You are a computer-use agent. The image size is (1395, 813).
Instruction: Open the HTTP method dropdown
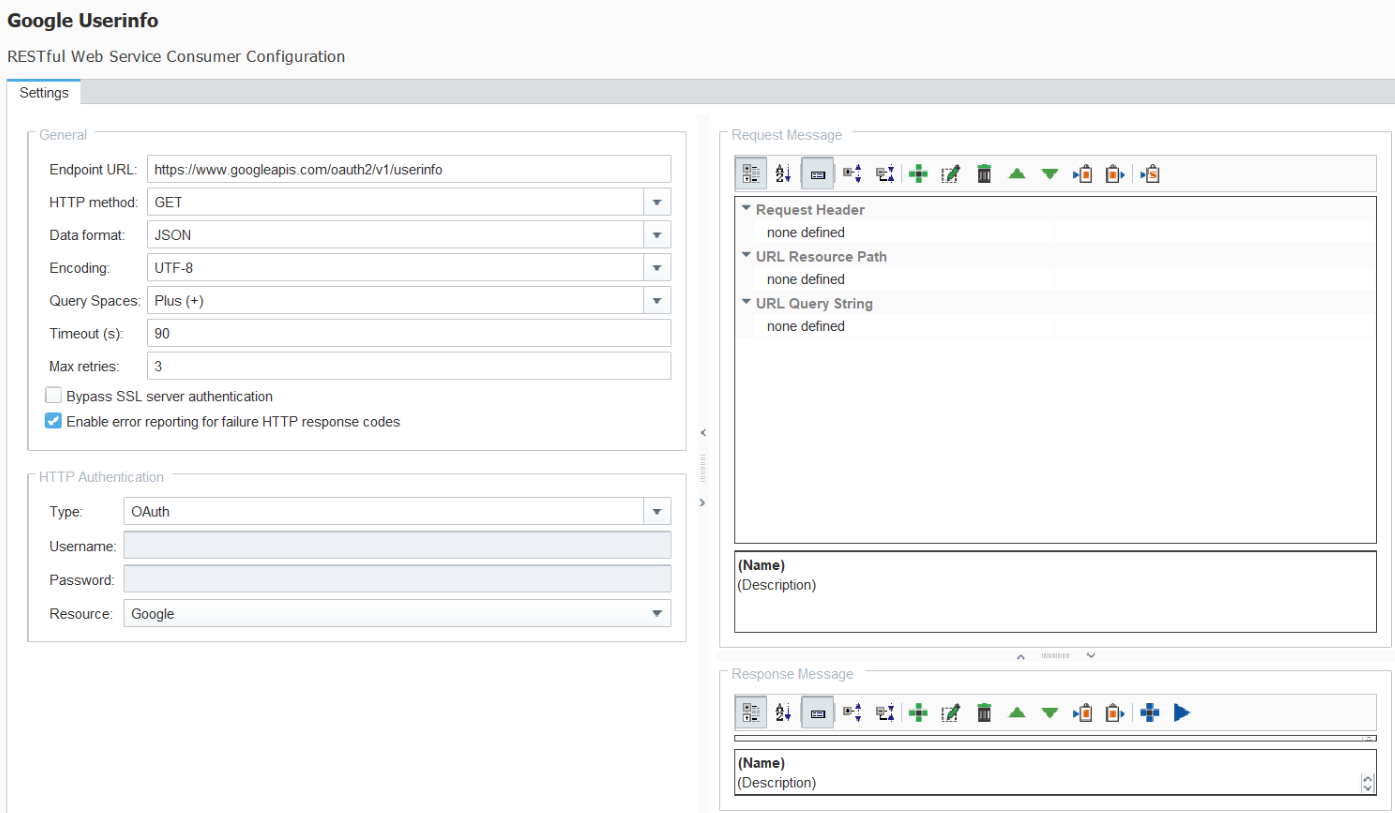pos(657,202)
